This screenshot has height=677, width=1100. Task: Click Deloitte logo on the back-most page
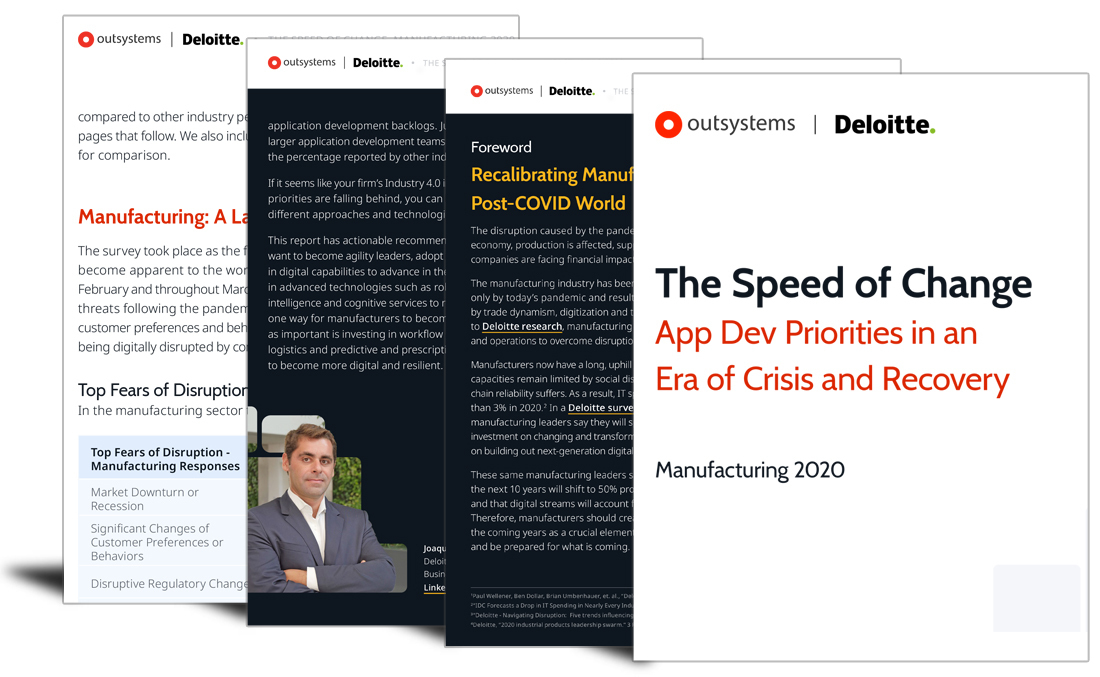pyautogui.click(x=213, y=39)
